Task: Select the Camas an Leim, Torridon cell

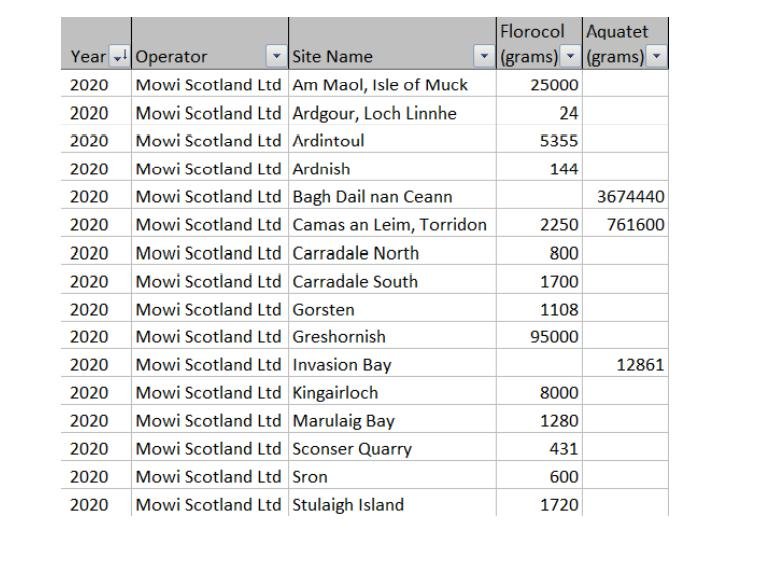Action: 389,225
